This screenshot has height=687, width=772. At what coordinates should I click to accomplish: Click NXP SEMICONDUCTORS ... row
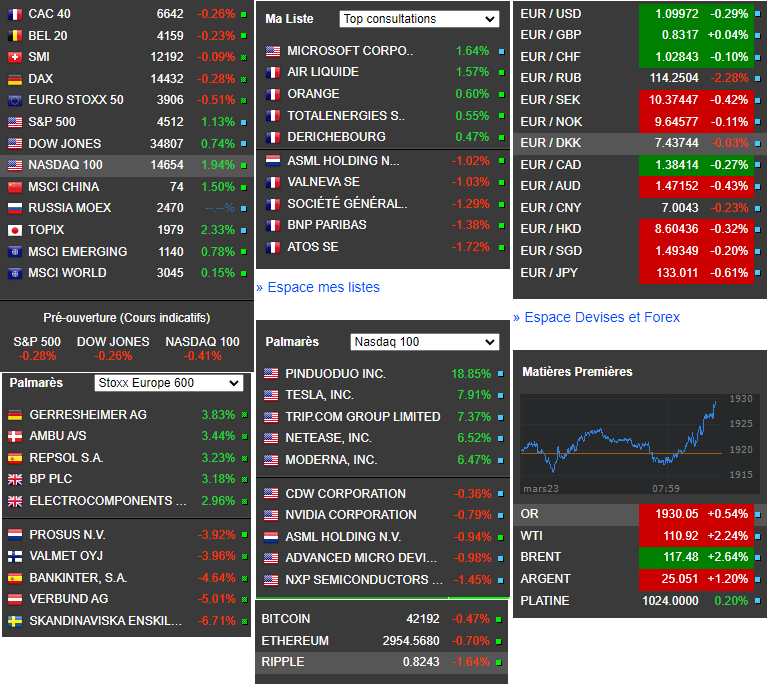383,580
